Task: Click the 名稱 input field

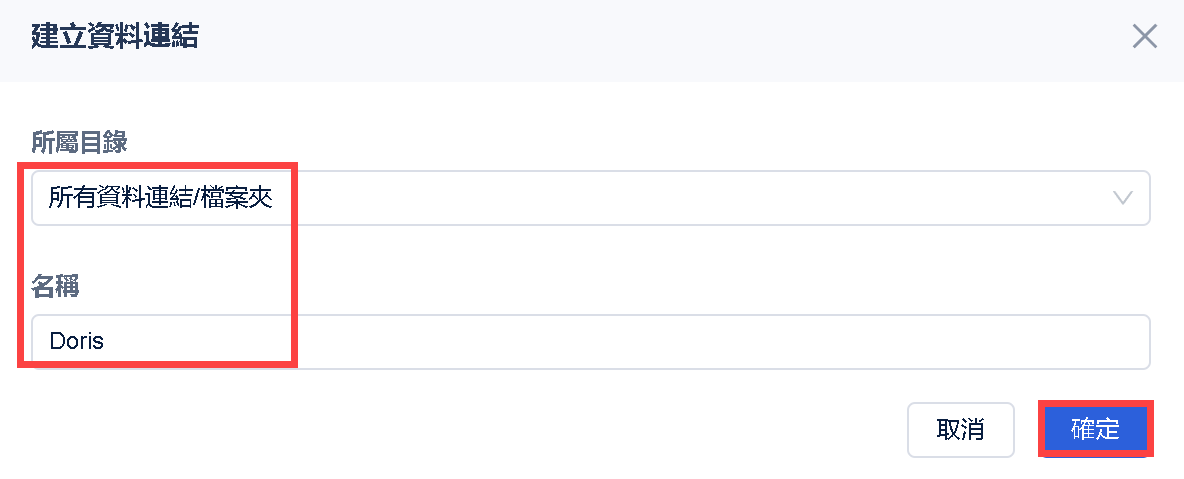Action: click(590, 342)
